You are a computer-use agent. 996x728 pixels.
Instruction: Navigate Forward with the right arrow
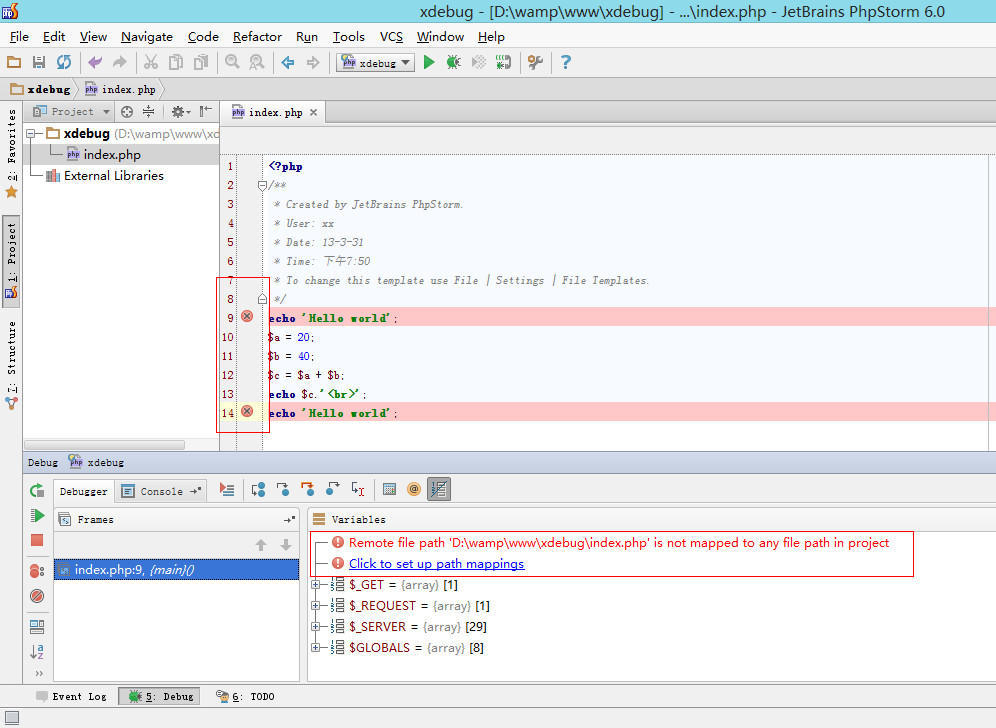[x=313, y=62]
